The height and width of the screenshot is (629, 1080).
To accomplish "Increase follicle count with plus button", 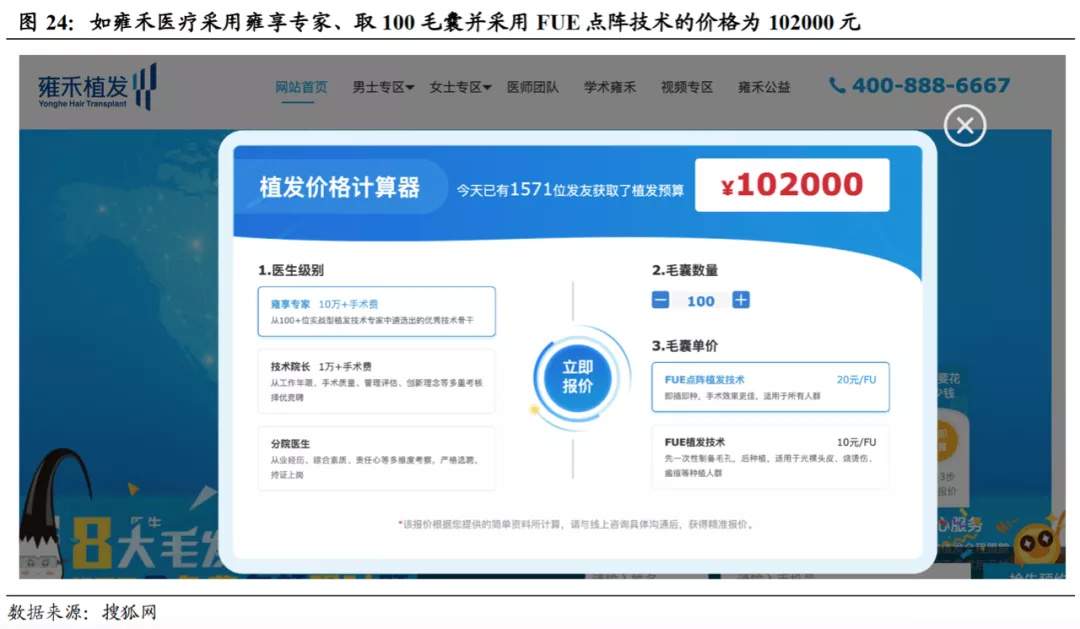I will (x=740, y=300).
